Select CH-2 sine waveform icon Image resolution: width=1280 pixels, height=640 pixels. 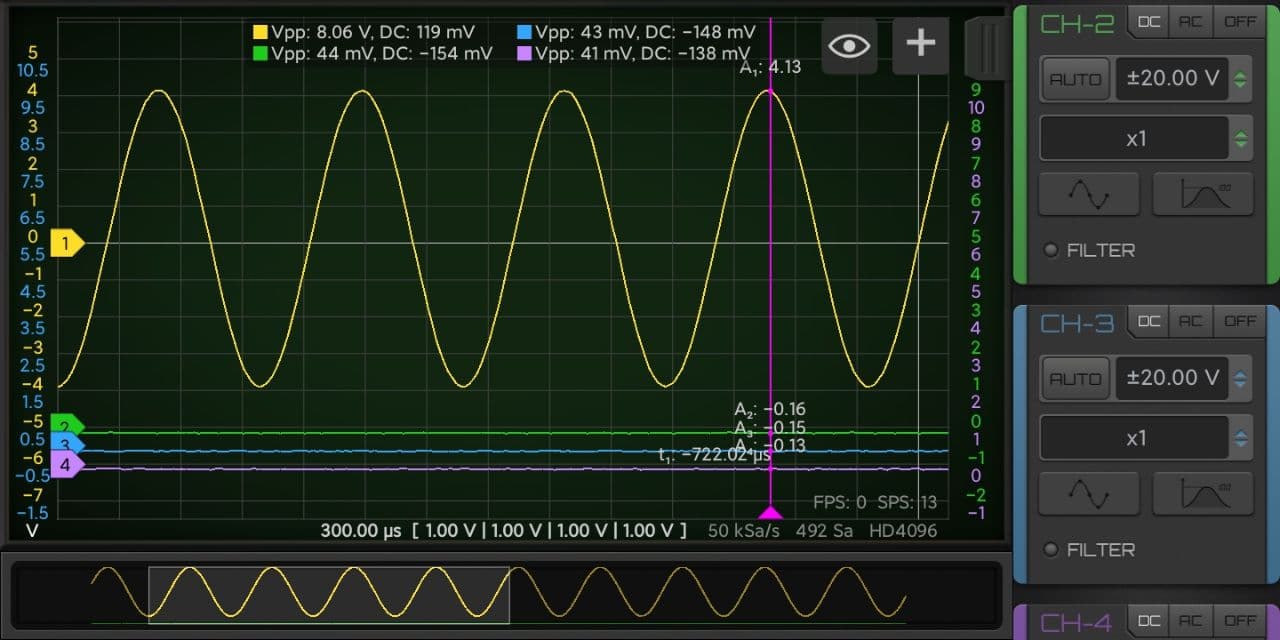click(x=1089, y=194)
